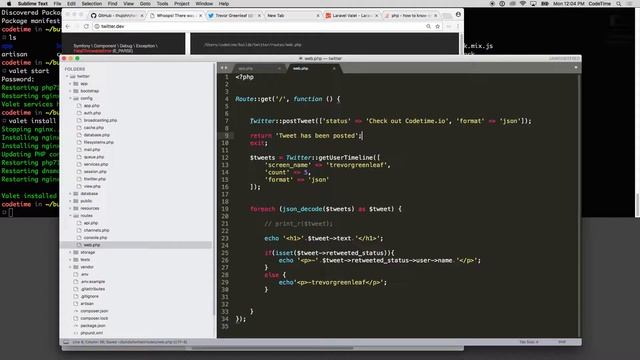Screen dimensions: 640x360
Task: Open the Window menu
Action: pos(204,4)
